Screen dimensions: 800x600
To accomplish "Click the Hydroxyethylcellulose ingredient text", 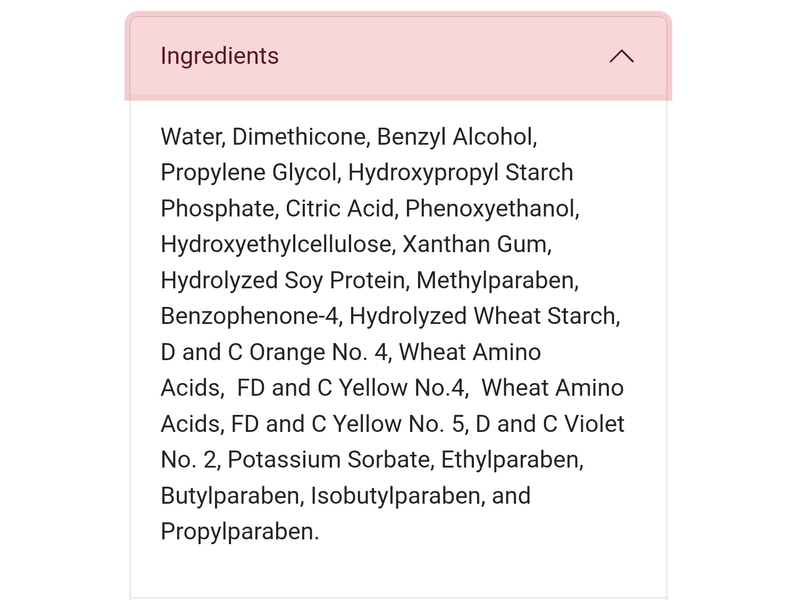I will (278, 244).
